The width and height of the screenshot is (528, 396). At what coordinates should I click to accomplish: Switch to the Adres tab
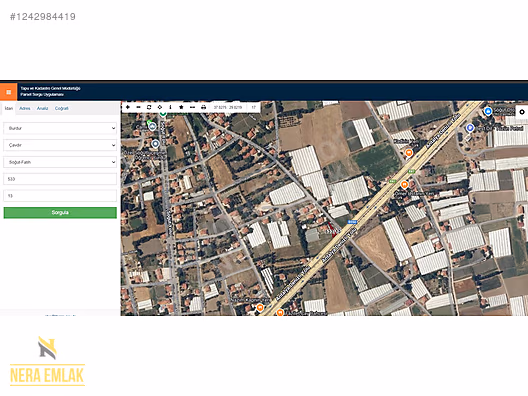pos(25,108)
